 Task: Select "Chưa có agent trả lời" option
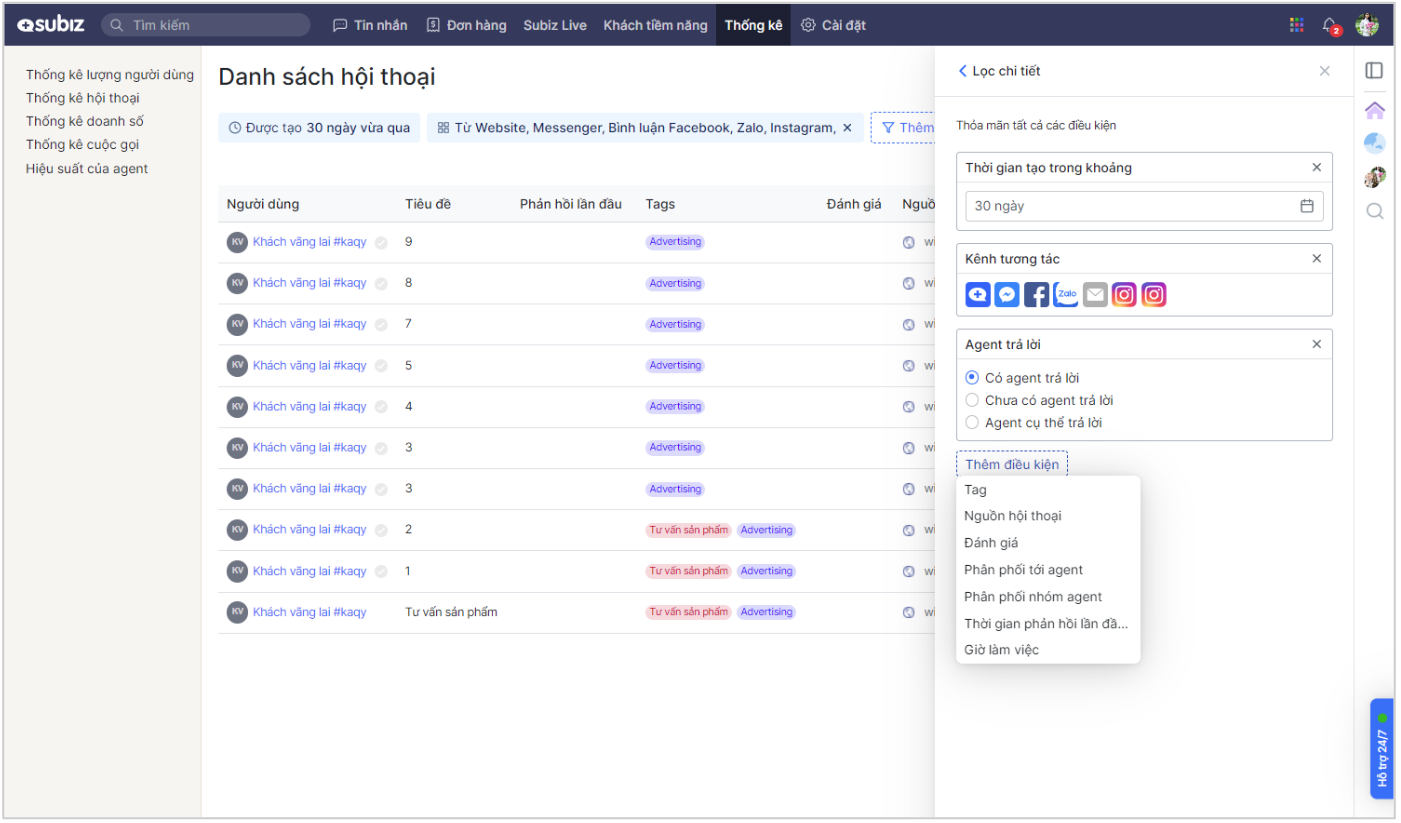pyautogui.click(x=972, y=400)
